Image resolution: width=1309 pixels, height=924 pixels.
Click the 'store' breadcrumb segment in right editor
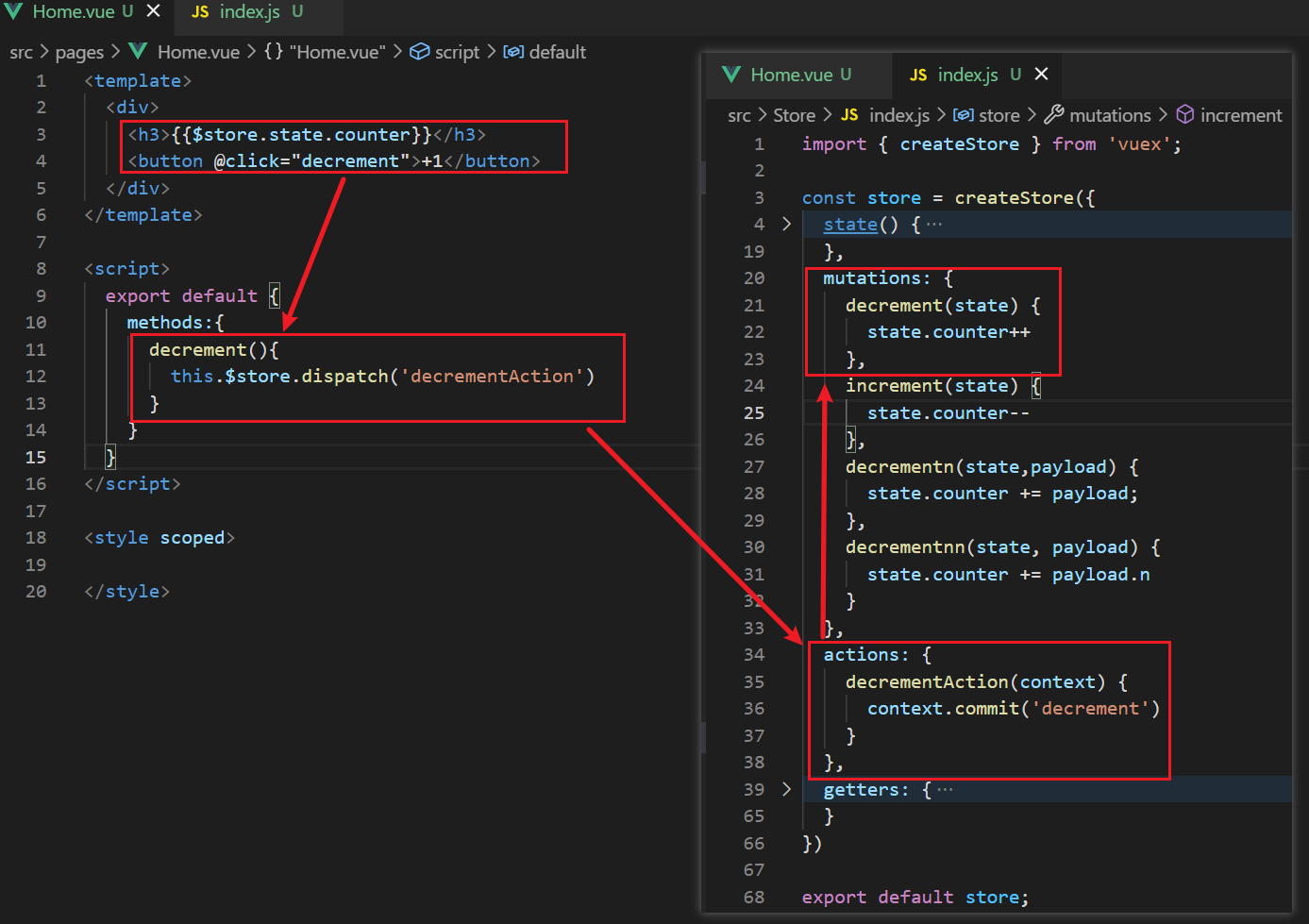point(999,115)
